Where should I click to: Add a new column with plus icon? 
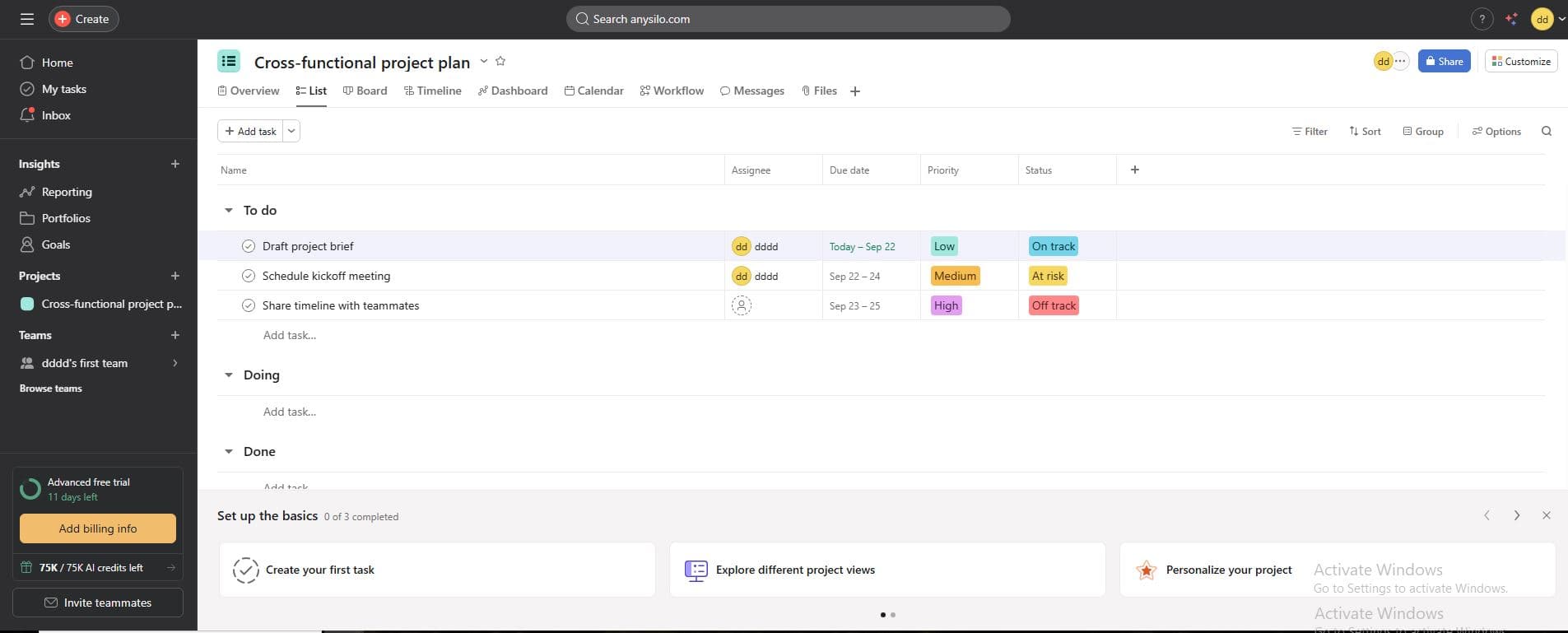coord(1134,170)
